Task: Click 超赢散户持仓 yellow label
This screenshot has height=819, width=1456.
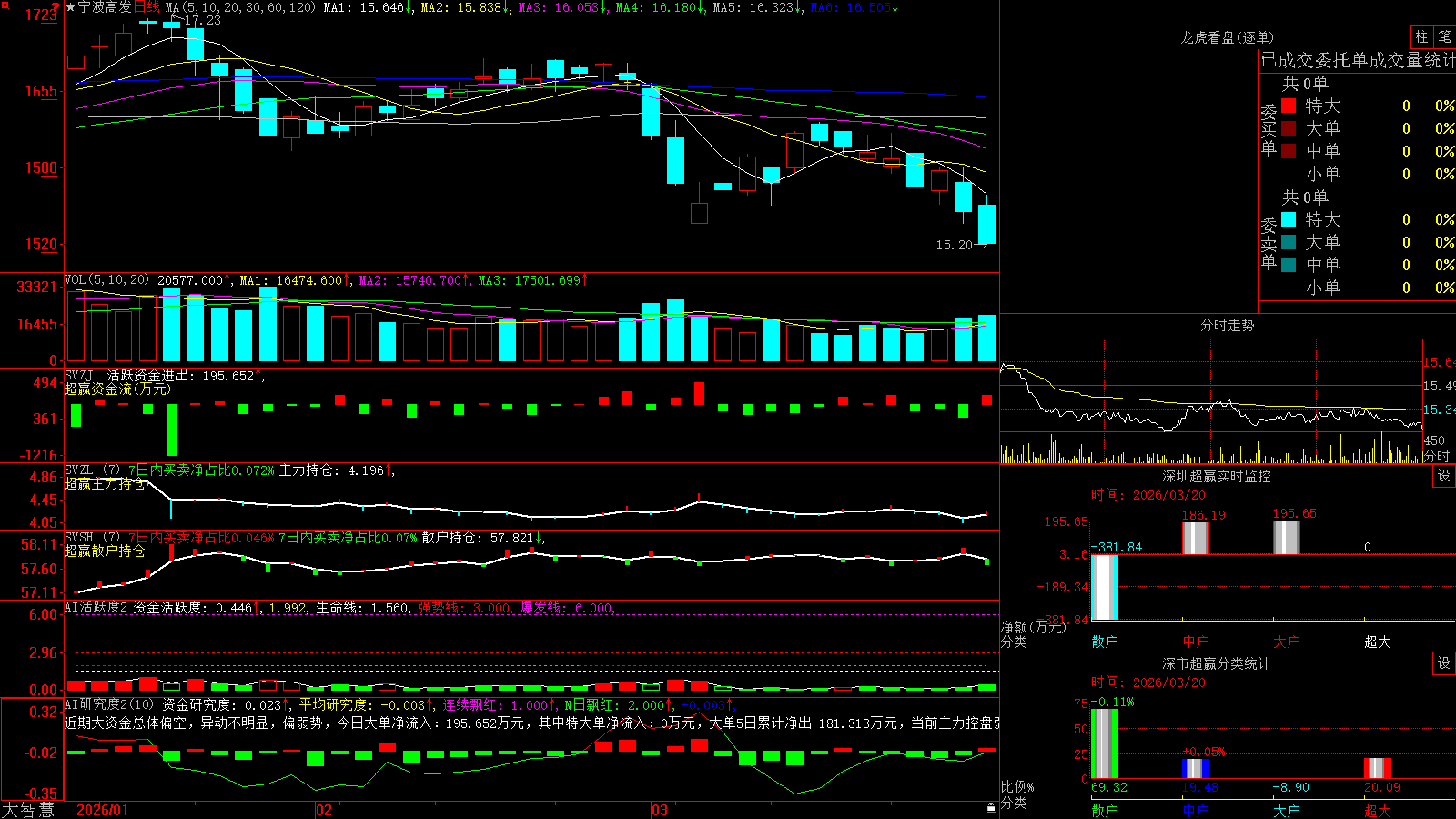Action: 105,551
